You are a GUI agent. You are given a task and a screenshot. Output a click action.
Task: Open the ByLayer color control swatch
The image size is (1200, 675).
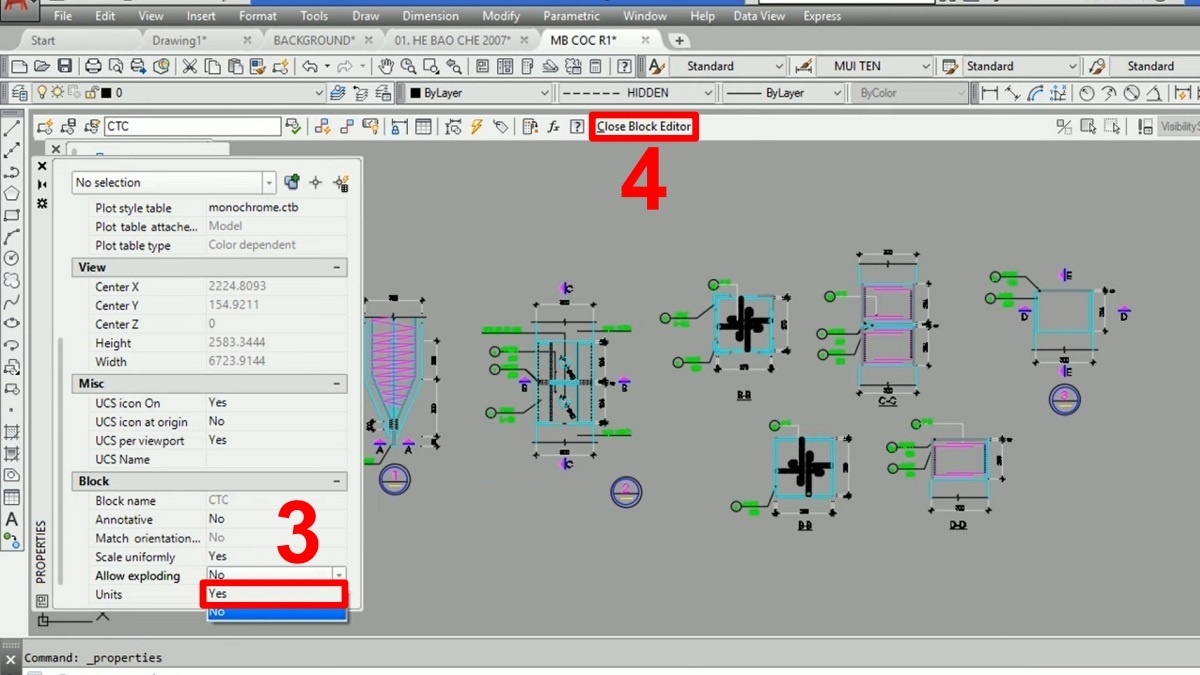(478, 93)
